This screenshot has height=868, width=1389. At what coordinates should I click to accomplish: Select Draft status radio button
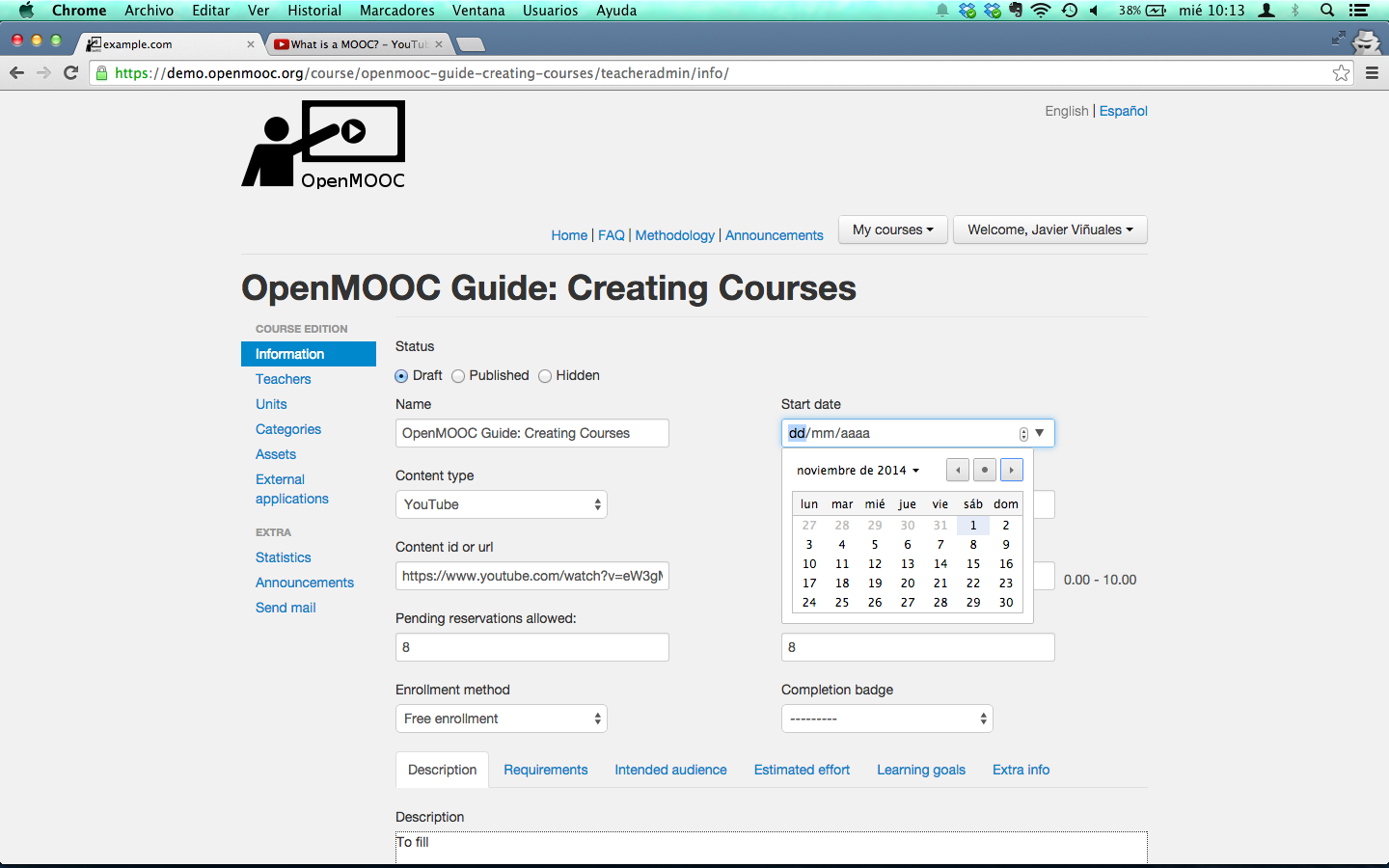click(x=401, y=376)
